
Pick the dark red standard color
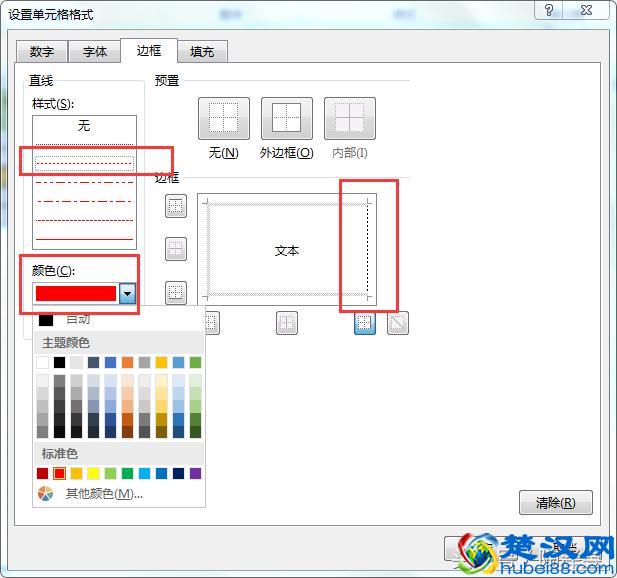click(x=42, y=473)
